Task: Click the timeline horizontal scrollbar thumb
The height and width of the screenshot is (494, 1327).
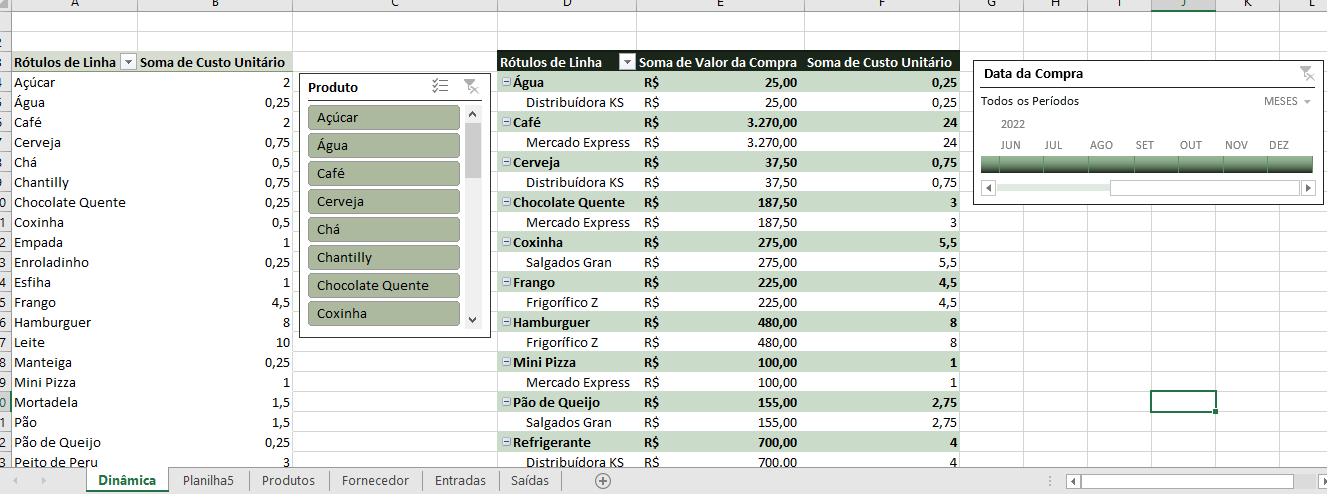Action: [x=1205, y=188]
